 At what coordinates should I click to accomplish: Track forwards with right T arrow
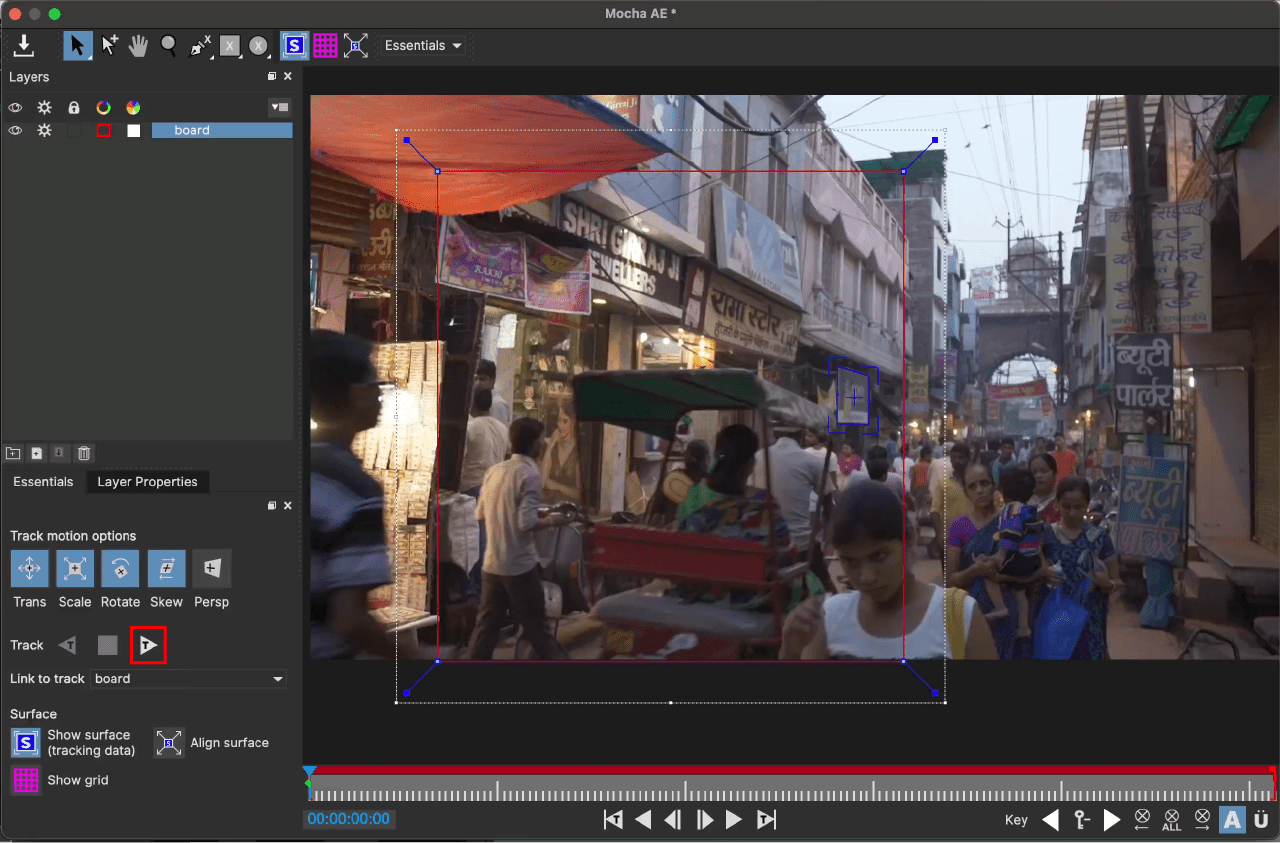(x=148, y=645)
